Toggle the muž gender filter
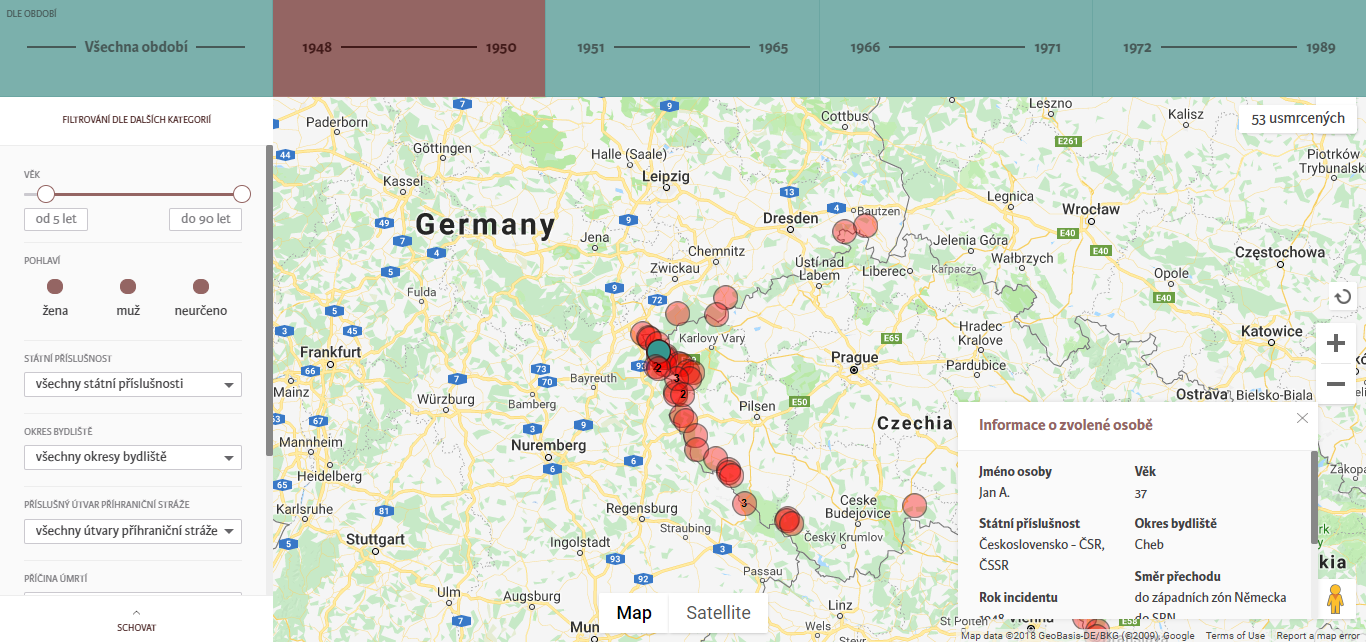Viewport: 1366px width, 642px height. 128,287
